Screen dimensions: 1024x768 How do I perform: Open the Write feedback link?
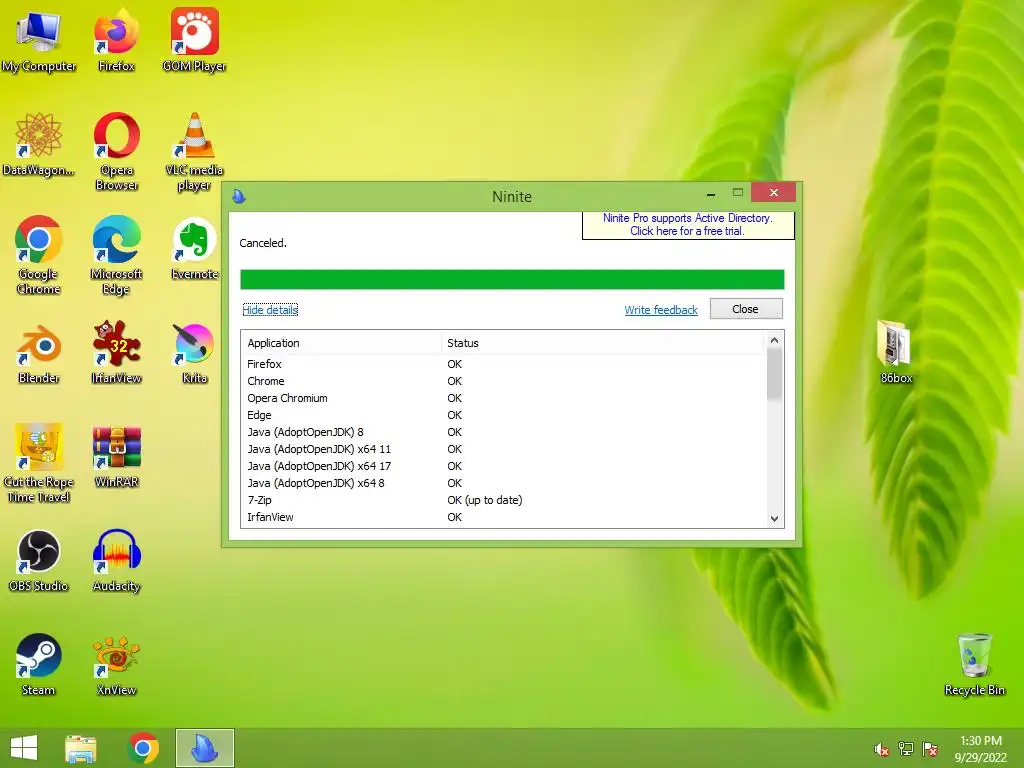coord(661,310)
